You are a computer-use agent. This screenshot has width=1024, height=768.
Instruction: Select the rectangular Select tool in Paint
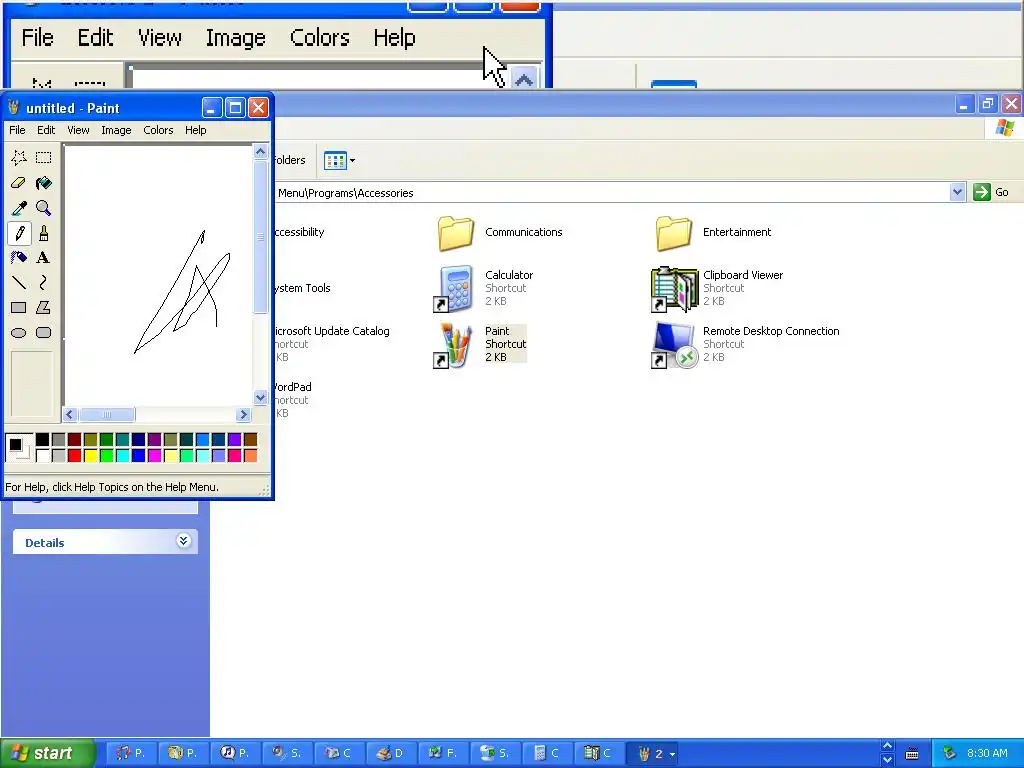44,157
